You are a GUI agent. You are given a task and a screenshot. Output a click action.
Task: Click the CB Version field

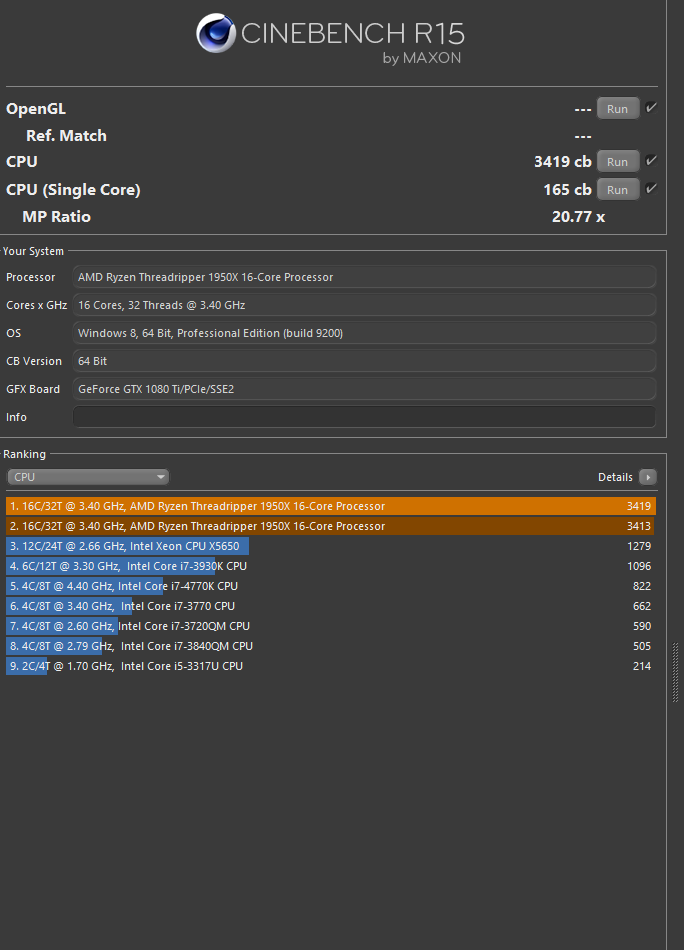pyautogui.click(x=364, y=360)
